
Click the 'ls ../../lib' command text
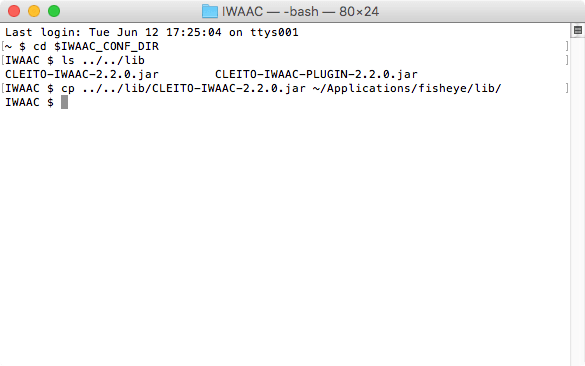[x=103, y=60]
